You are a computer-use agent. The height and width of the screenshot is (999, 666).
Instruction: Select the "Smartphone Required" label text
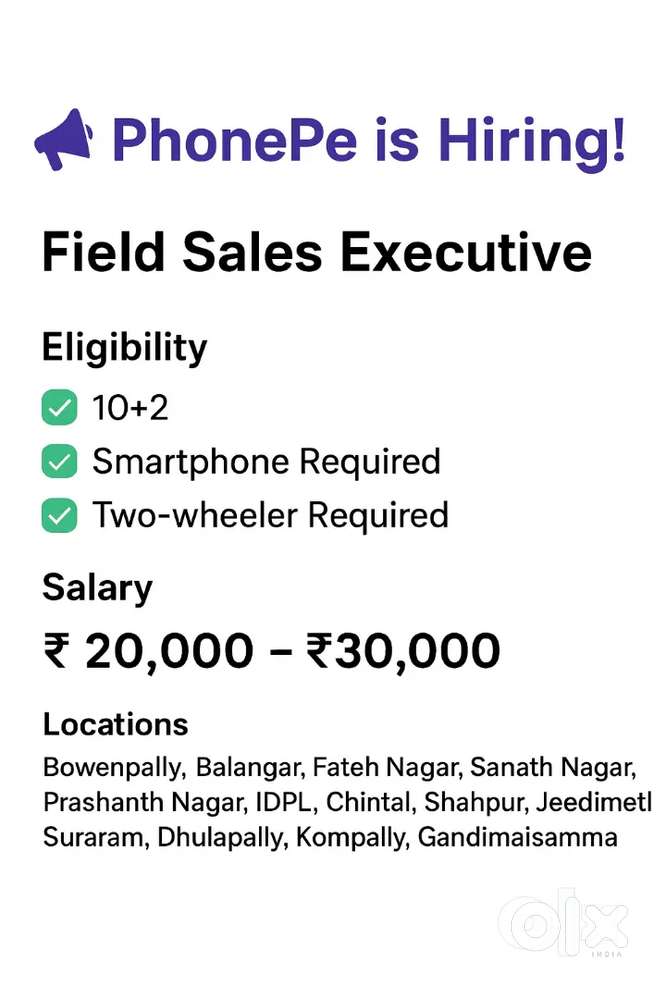pos(266,462)
